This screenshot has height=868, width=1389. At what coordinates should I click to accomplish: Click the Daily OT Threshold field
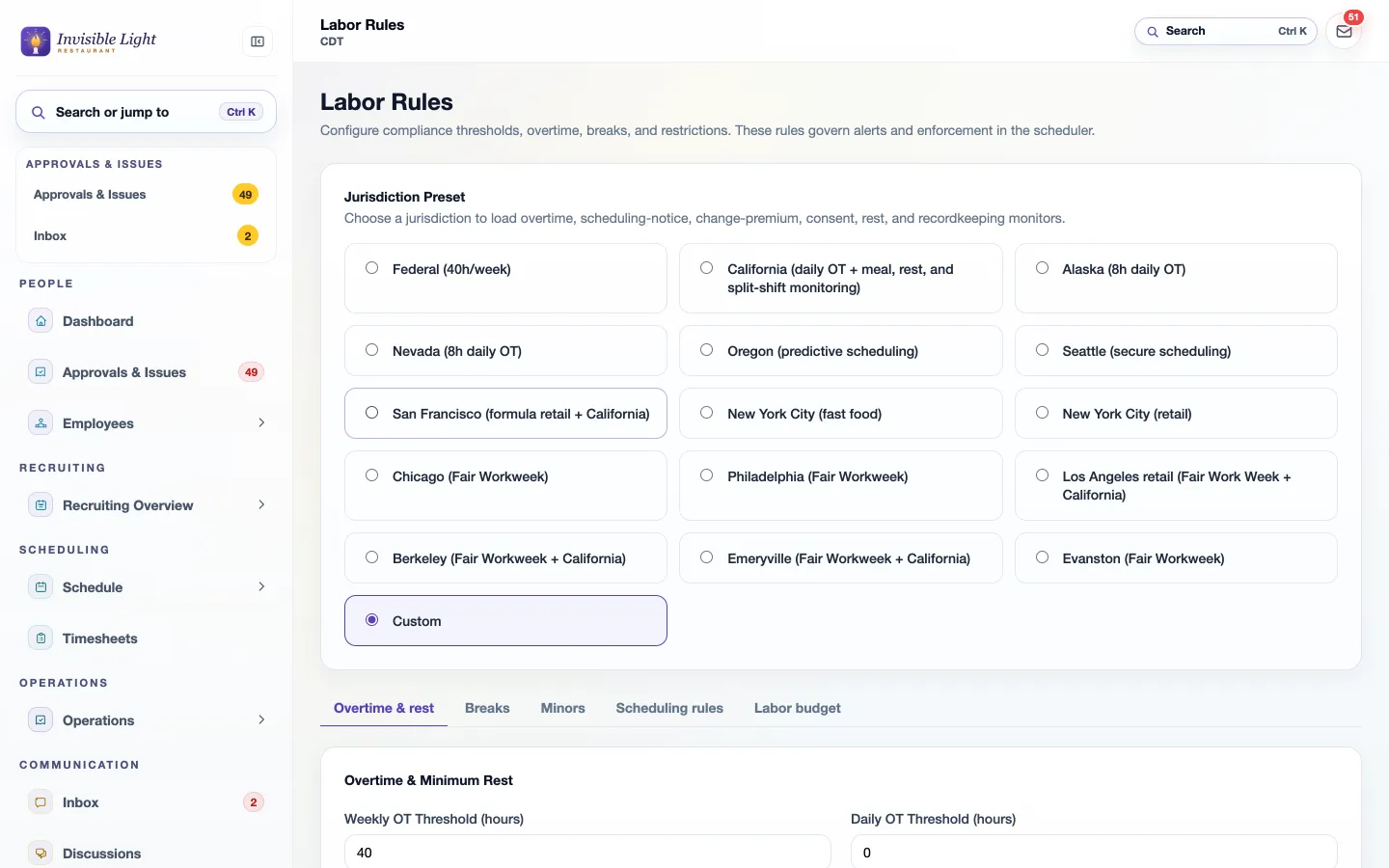(x=1094, y=852)
